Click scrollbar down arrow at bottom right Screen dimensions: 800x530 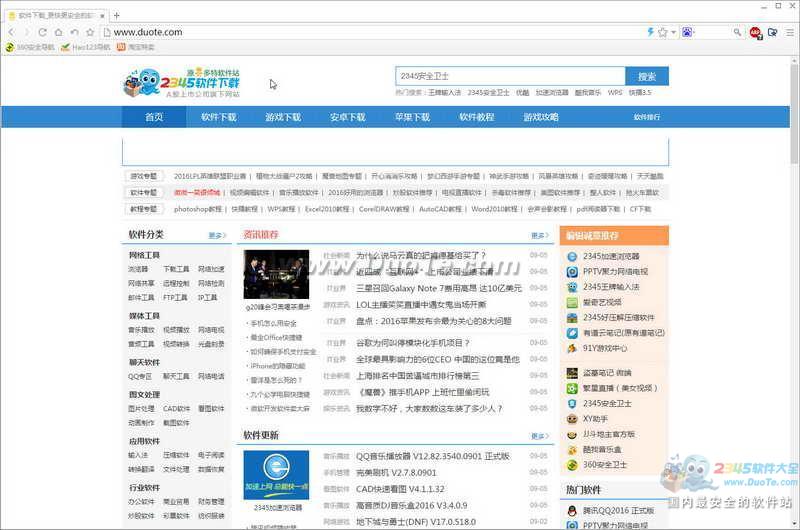coord(794,524)
